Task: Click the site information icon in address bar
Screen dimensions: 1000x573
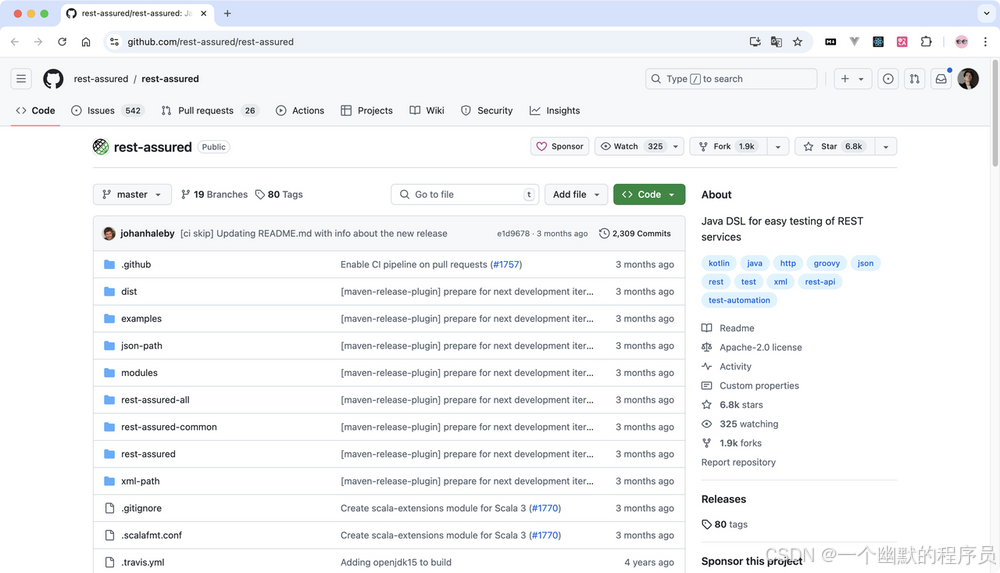Action: tap(114, 41)
